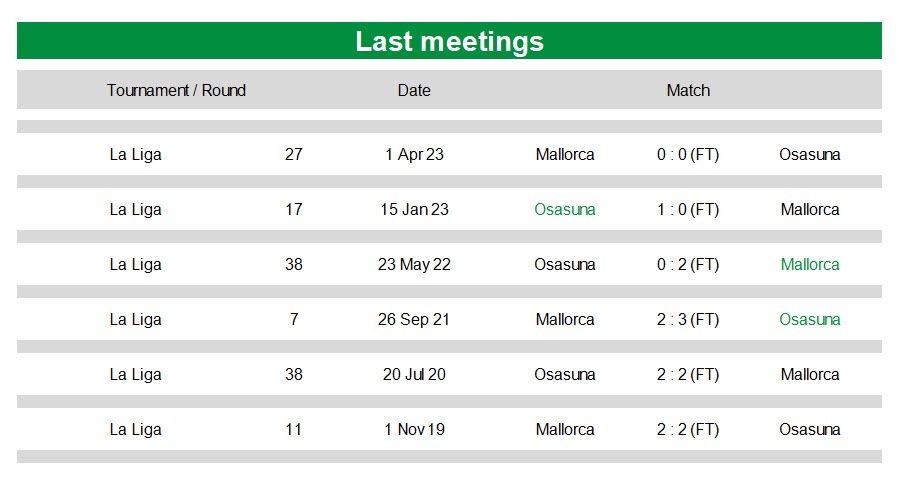The height and width of the screenshot is (485, 899).
Task: Click Mallorca home team in 1 Apr 23 row
Action: [x=565, y=154]
